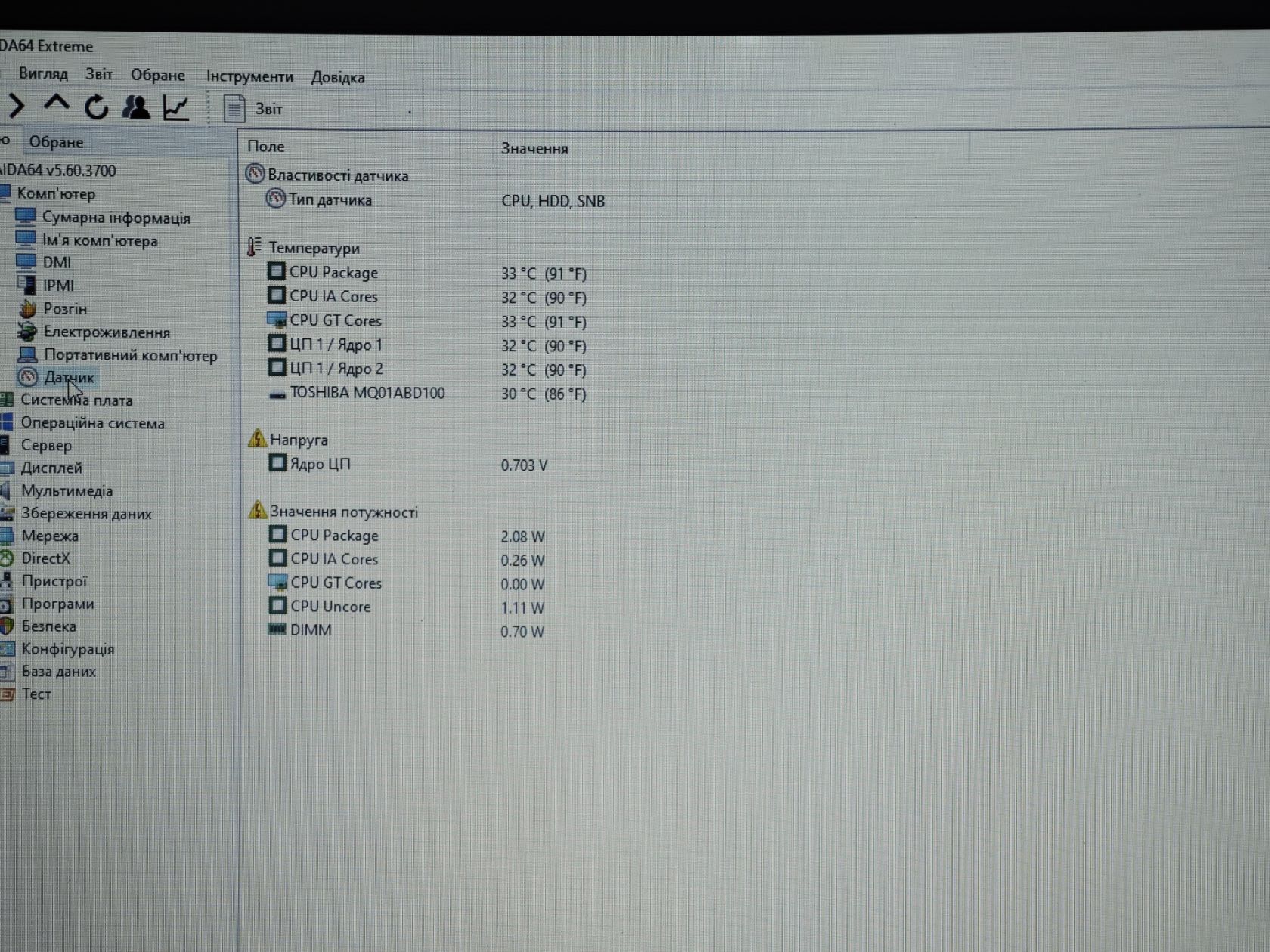The height and width of the screenshot is (952, 1270).
Task: Open the DirectX category
Action: click(36, 558)
